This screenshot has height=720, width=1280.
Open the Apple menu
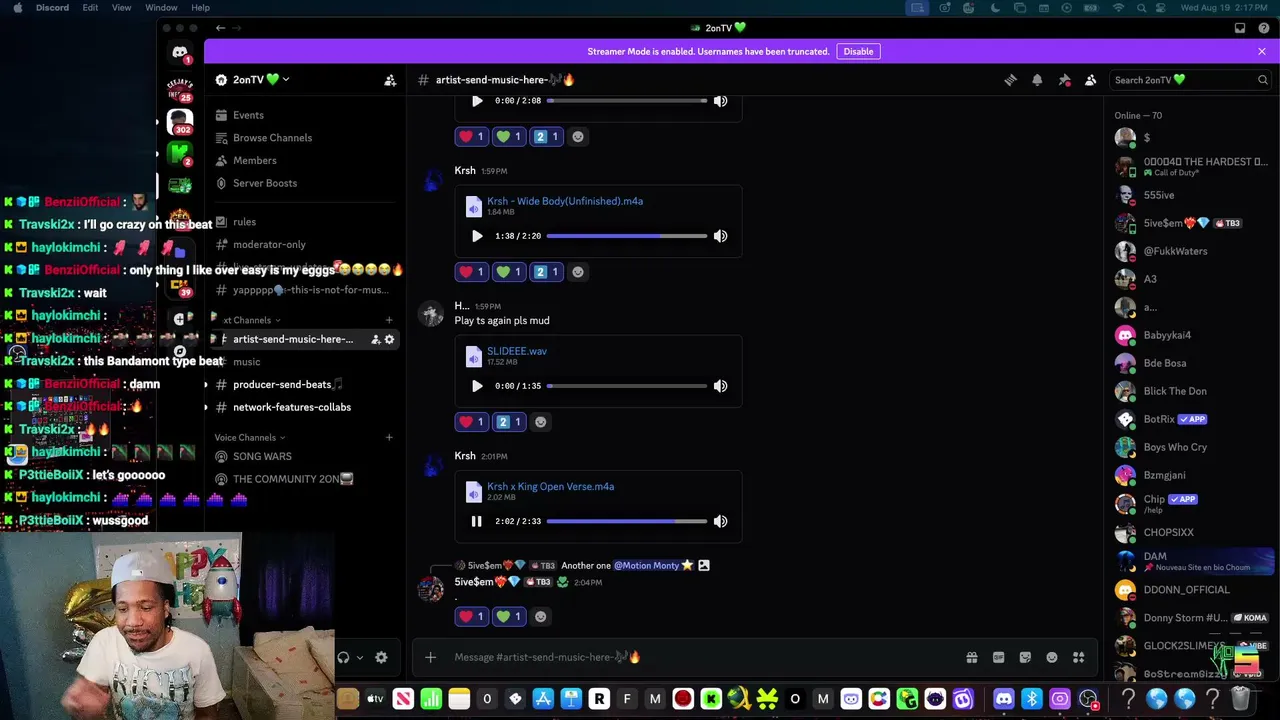[17, 8]
